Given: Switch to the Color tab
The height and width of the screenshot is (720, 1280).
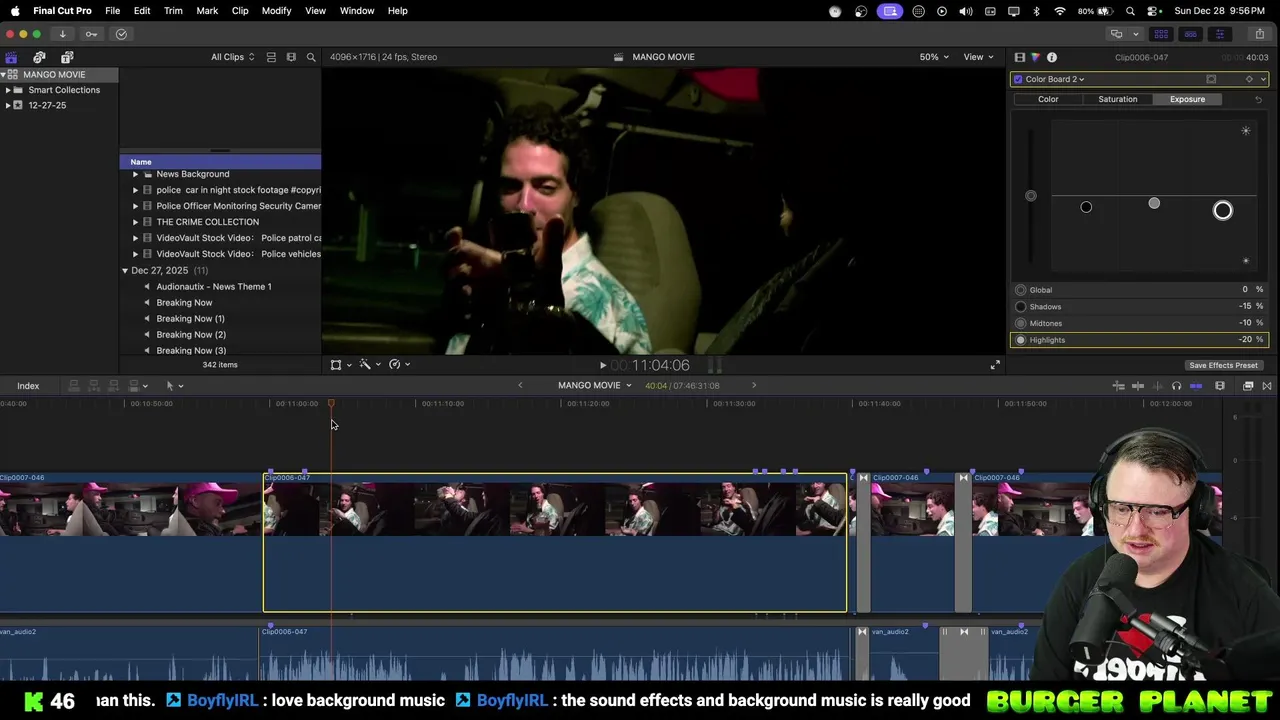Looking at the screenshot, I should [1048, 99].
